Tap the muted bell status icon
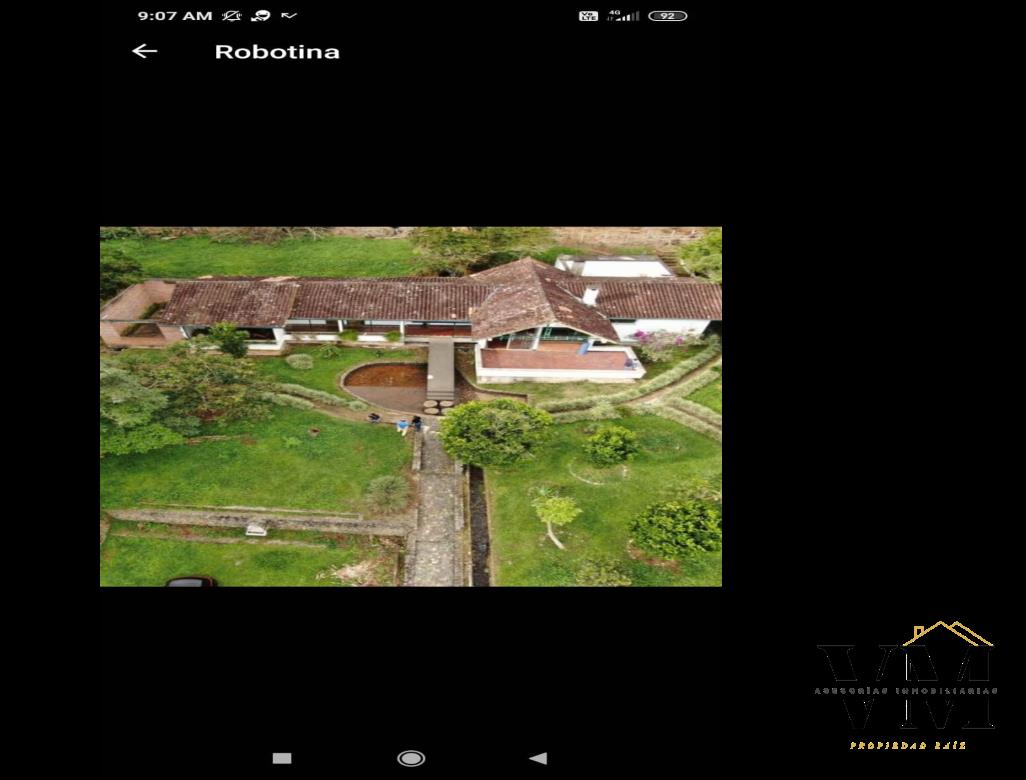 232,16
